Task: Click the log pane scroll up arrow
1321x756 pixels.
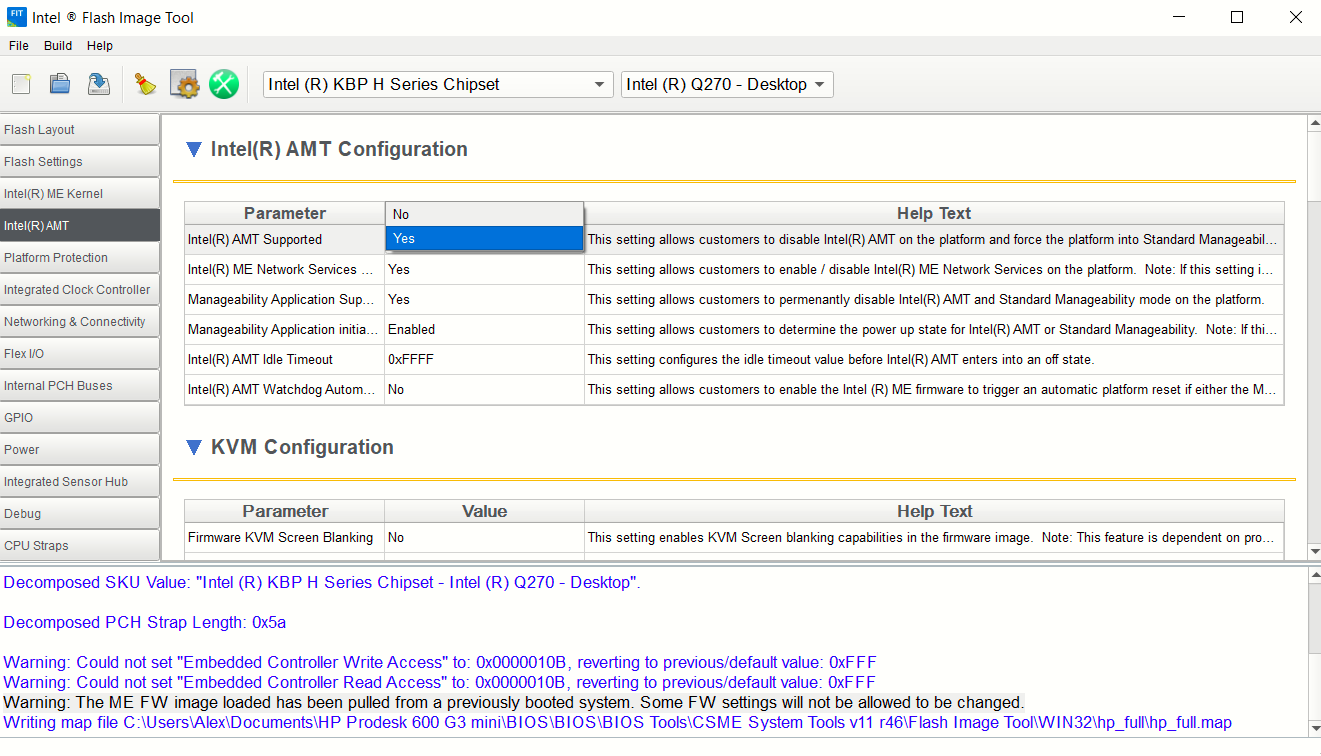Action: (x=1313, y=577)
